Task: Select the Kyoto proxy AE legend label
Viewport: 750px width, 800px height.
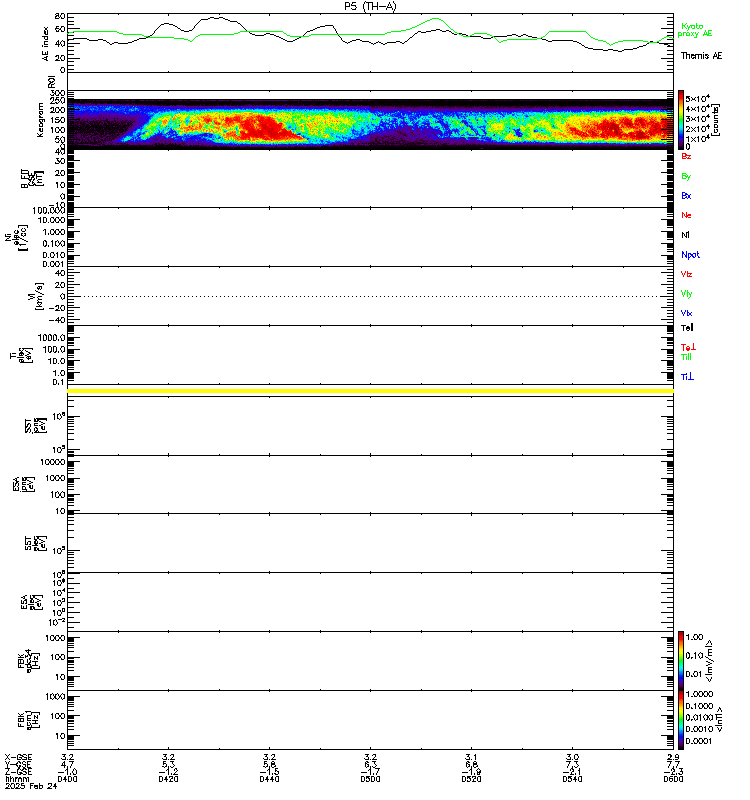Action: (x=694, y=30)
